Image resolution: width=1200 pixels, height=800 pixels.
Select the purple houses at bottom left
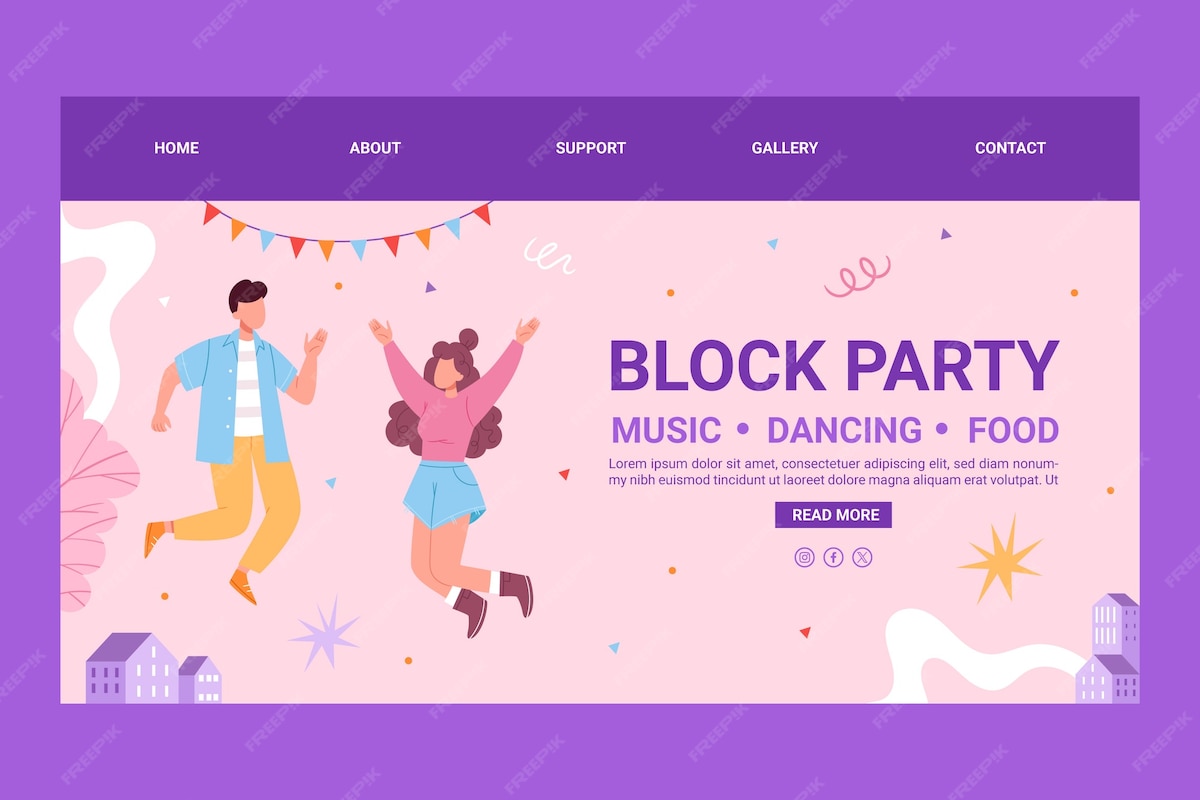154,667
